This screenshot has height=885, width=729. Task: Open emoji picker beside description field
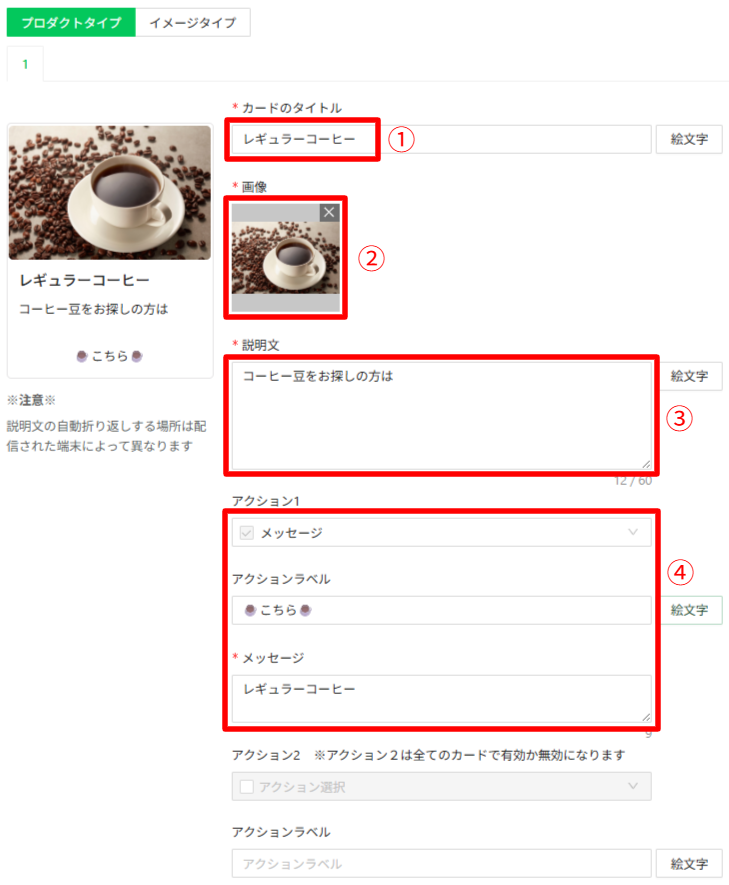click(691, 376)
